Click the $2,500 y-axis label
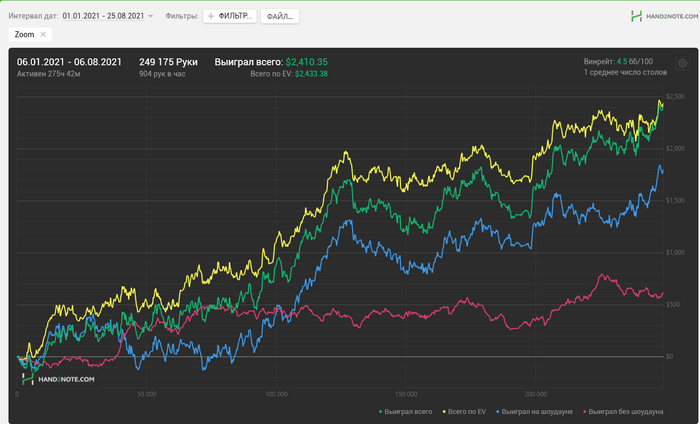 [x=675, y=96]
